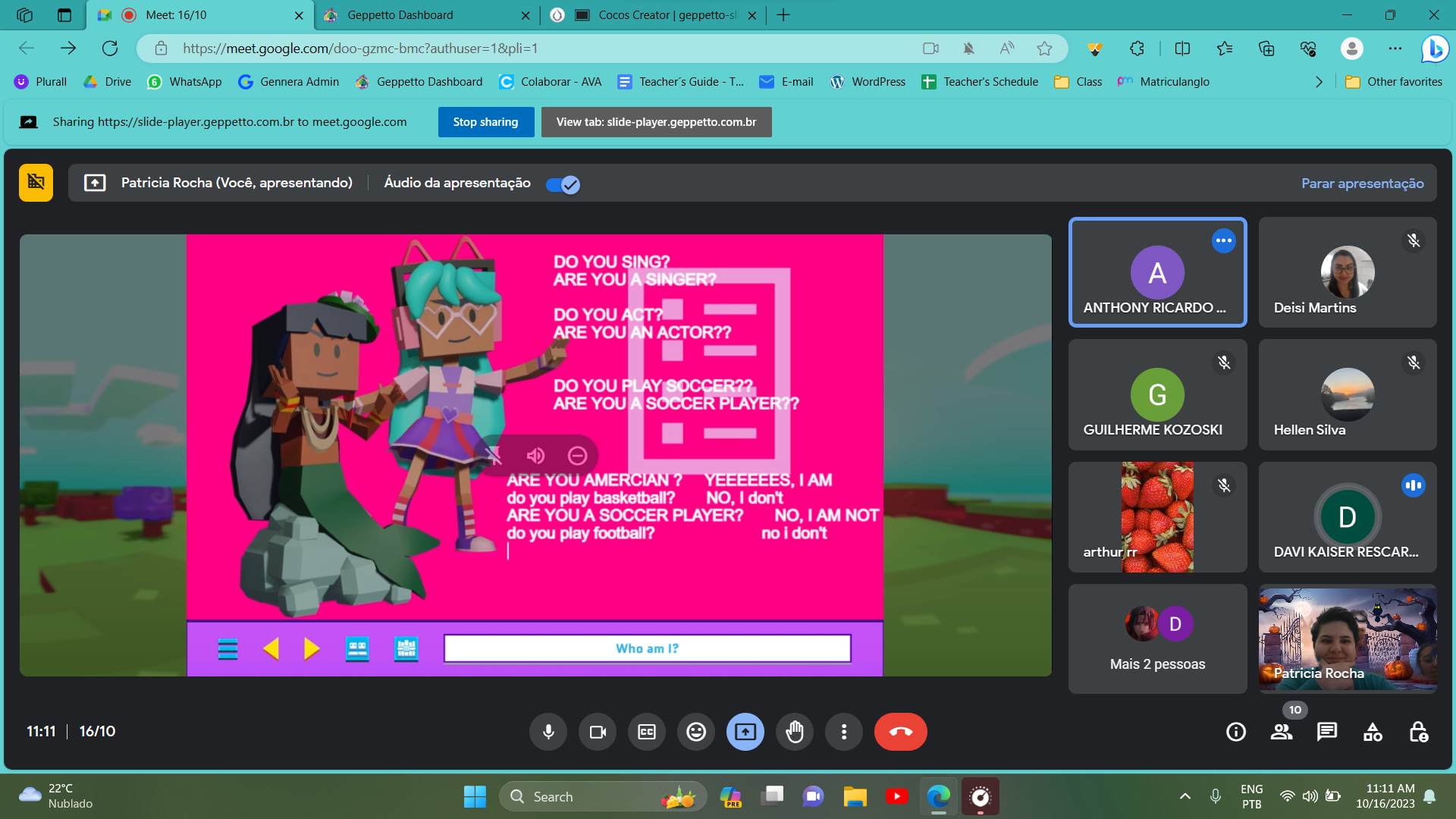
Task: Click slide grid view cyan icon
Action: click(x=406, y=649)
